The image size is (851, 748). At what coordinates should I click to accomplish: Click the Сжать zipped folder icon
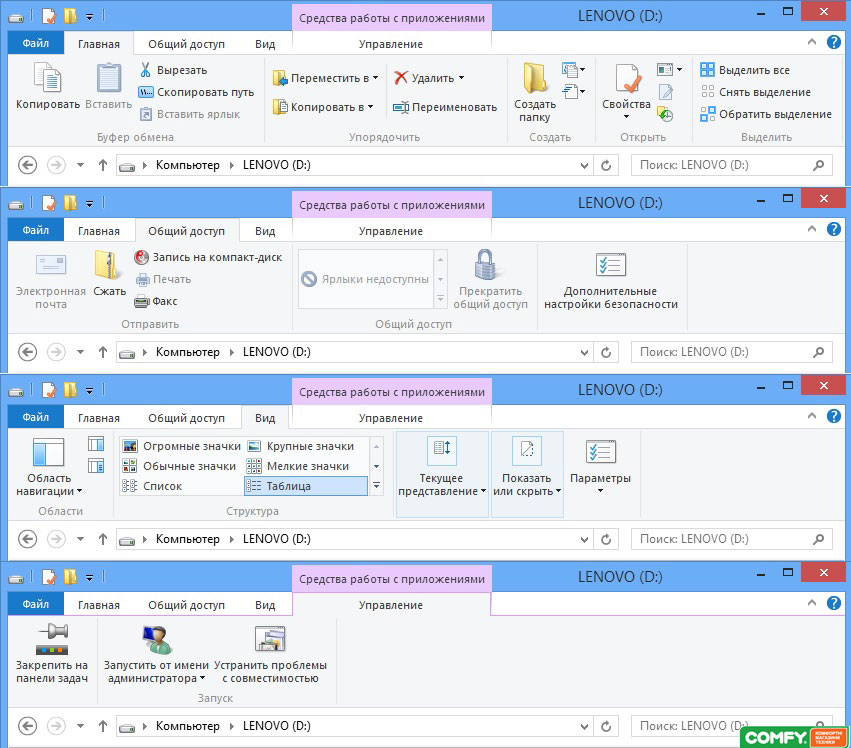(x=109, y=265)
